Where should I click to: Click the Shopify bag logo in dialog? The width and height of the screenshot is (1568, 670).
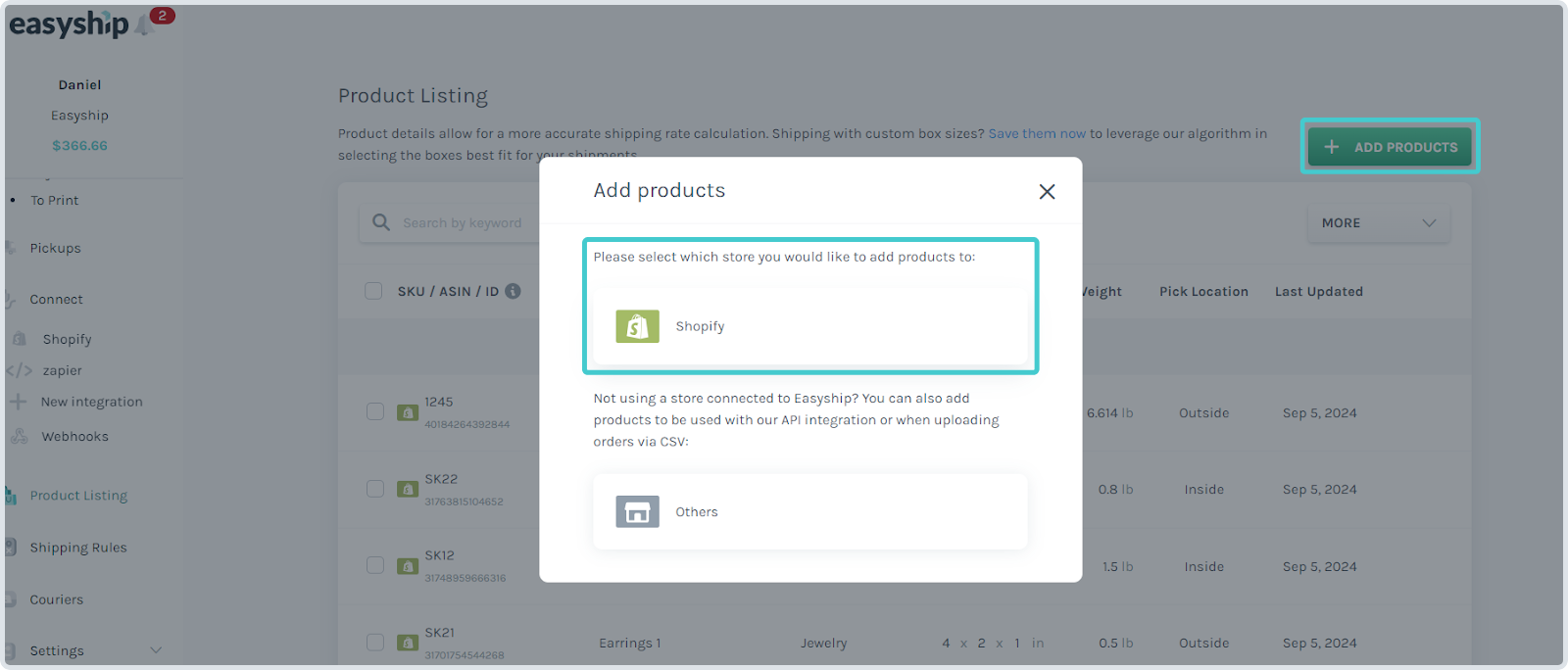[637, 326]
